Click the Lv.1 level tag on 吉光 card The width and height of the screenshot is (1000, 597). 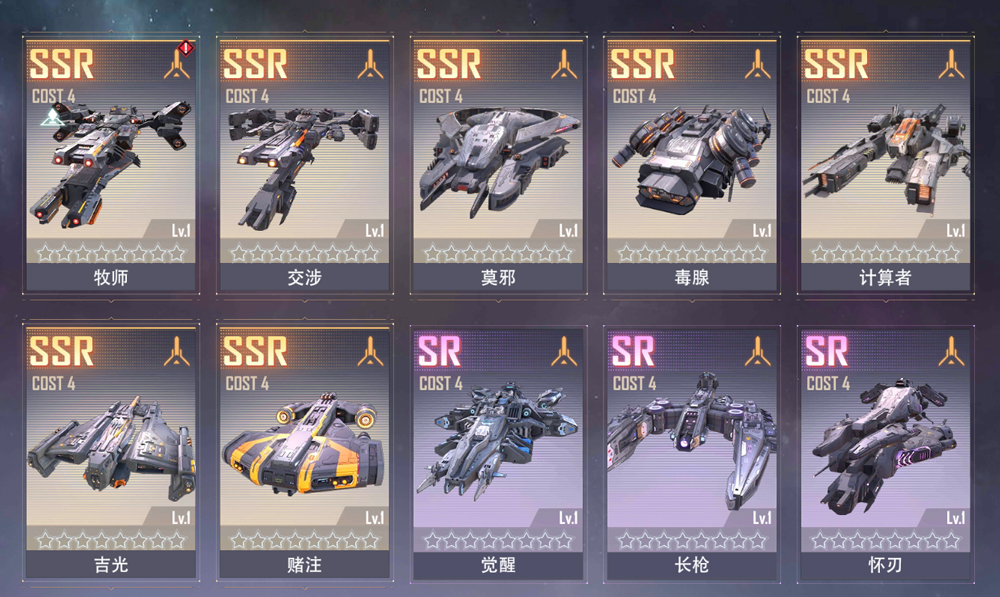[180, 517]
